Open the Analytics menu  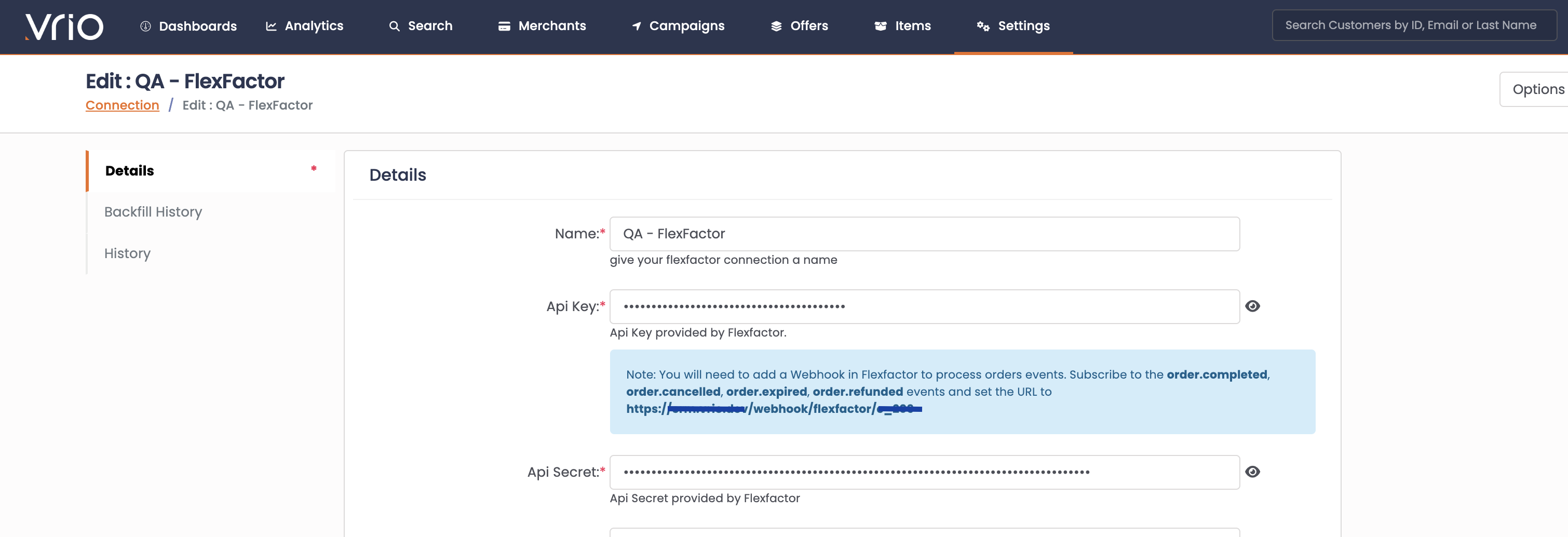[314, 26]
